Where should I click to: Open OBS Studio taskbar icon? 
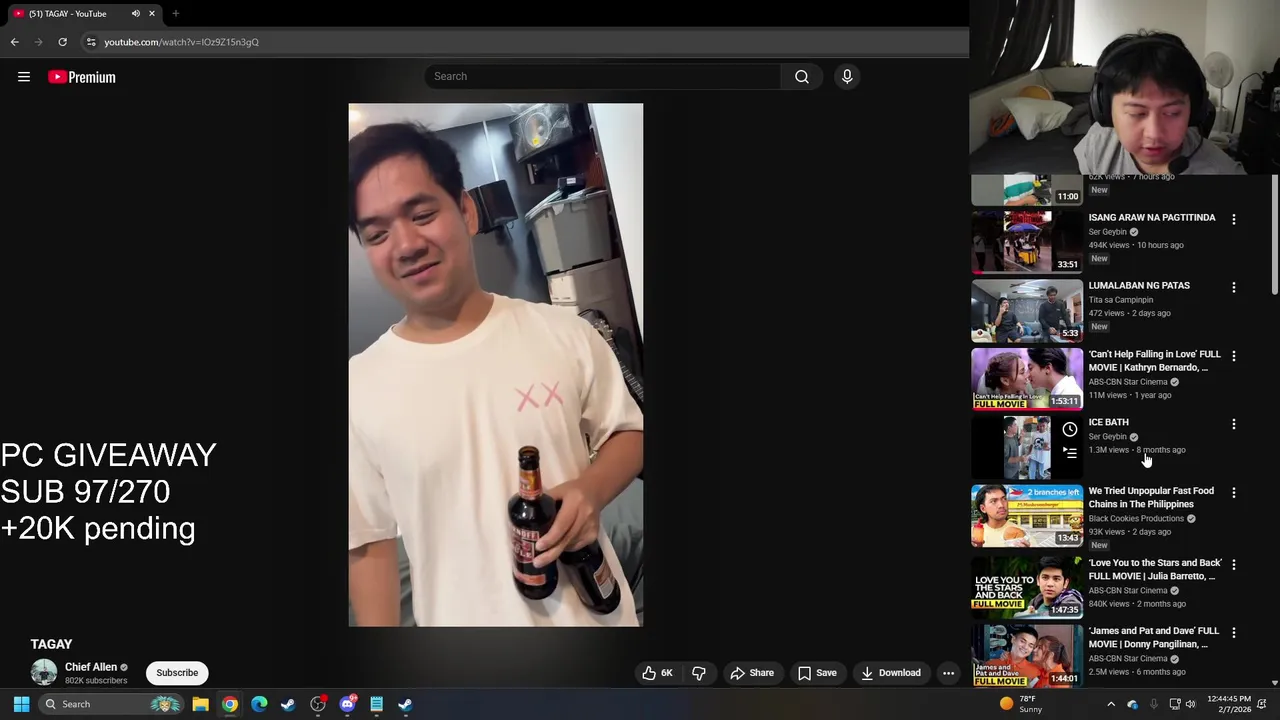pyautogui.click(x=318, y=704)
